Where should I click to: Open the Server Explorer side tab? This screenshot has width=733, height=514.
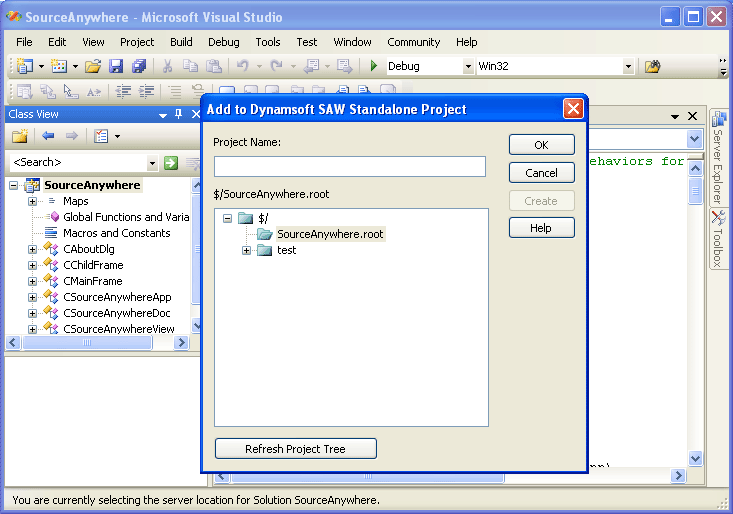point(718,158)
